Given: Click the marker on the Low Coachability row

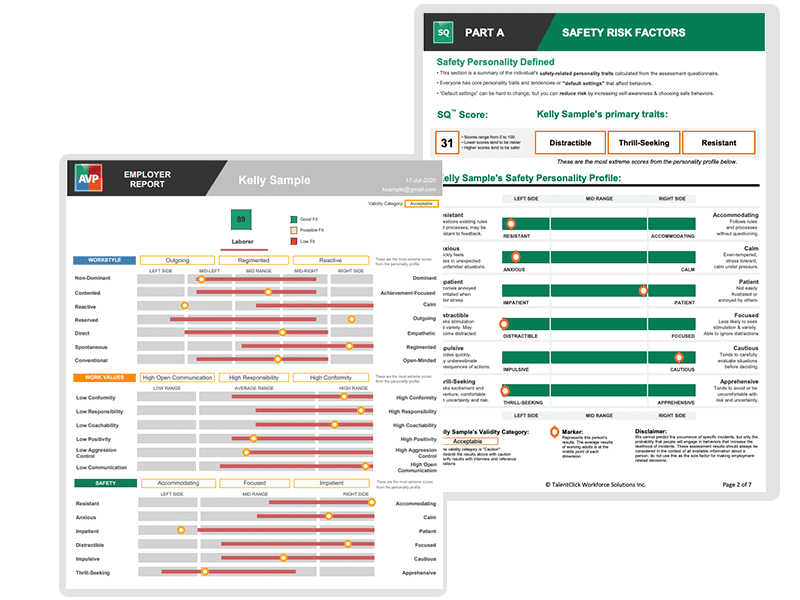Looking at the screenshot, I should coord(334,424).
